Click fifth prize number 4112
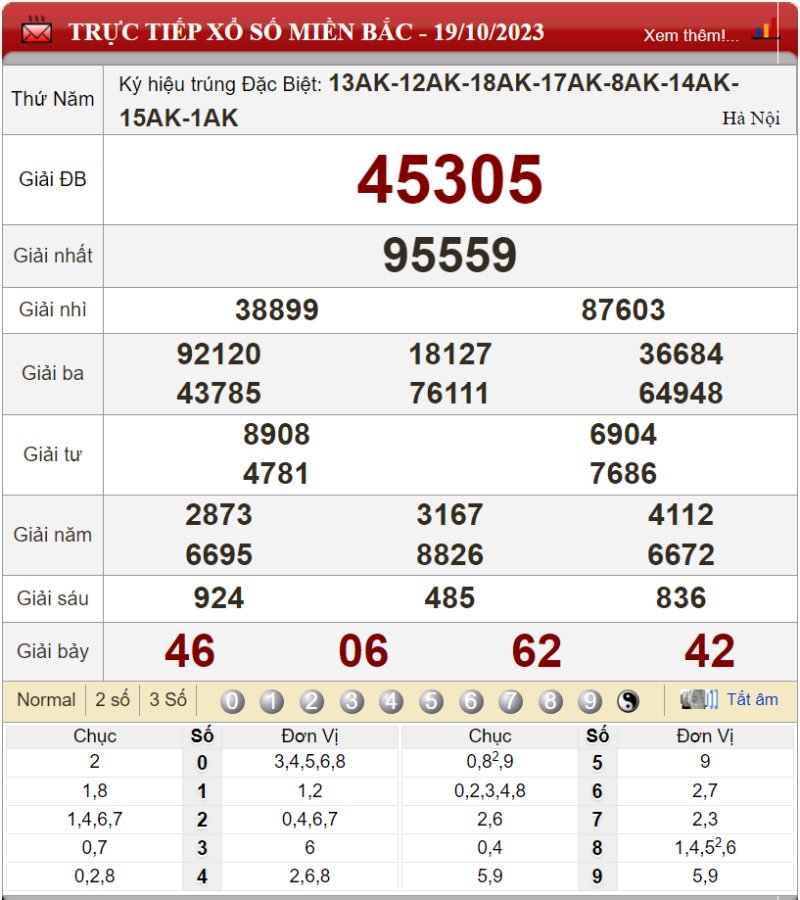 click(x=681, y=514)
